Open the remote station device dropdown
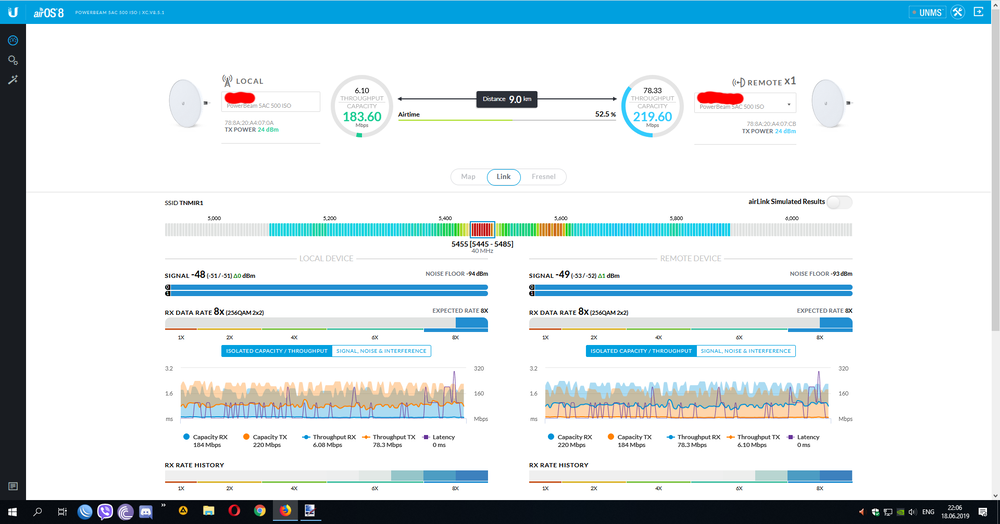The height and width of the screenshot is (524, 1000). click(791, 104)
